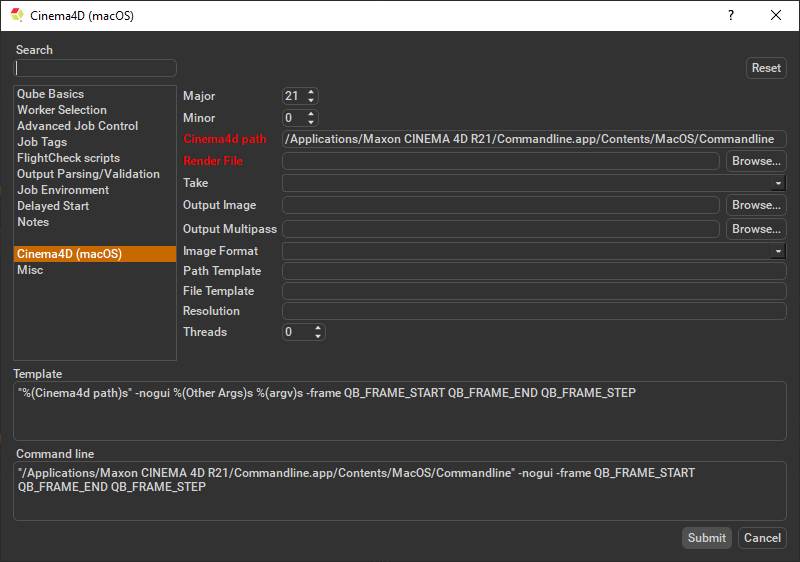Browse for the Output Multipass path
The height and width of the screenshot is (562, 800).
point(755,229)
